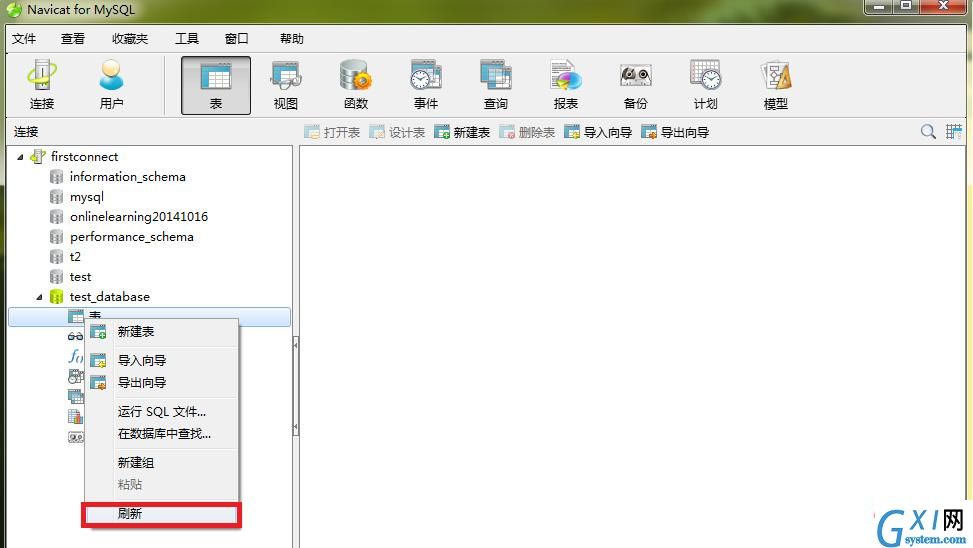Open the Backup (备份) section

click(635, 86)
